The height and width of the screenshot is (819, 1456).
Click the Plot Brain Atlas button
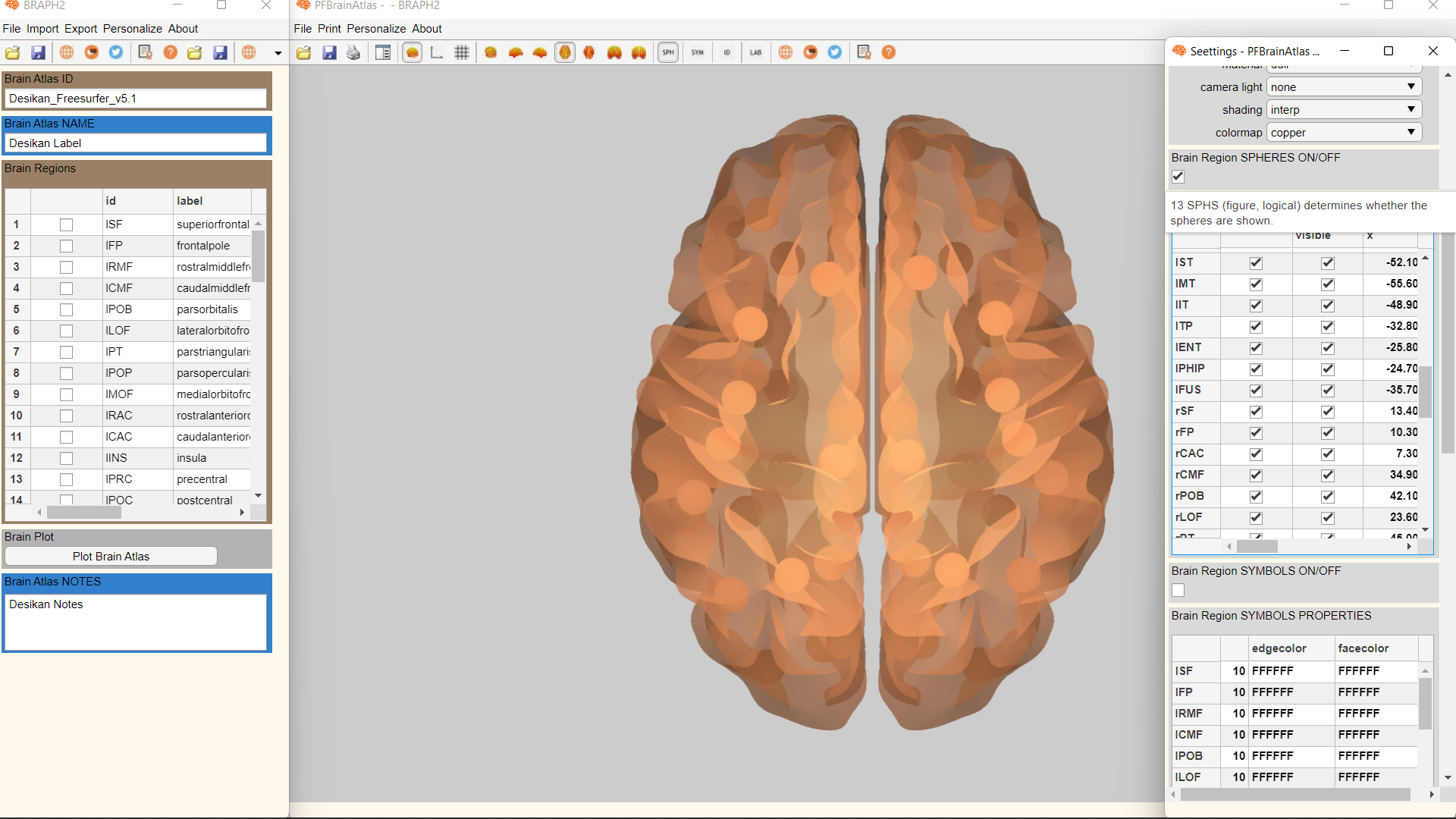(111, 557)
